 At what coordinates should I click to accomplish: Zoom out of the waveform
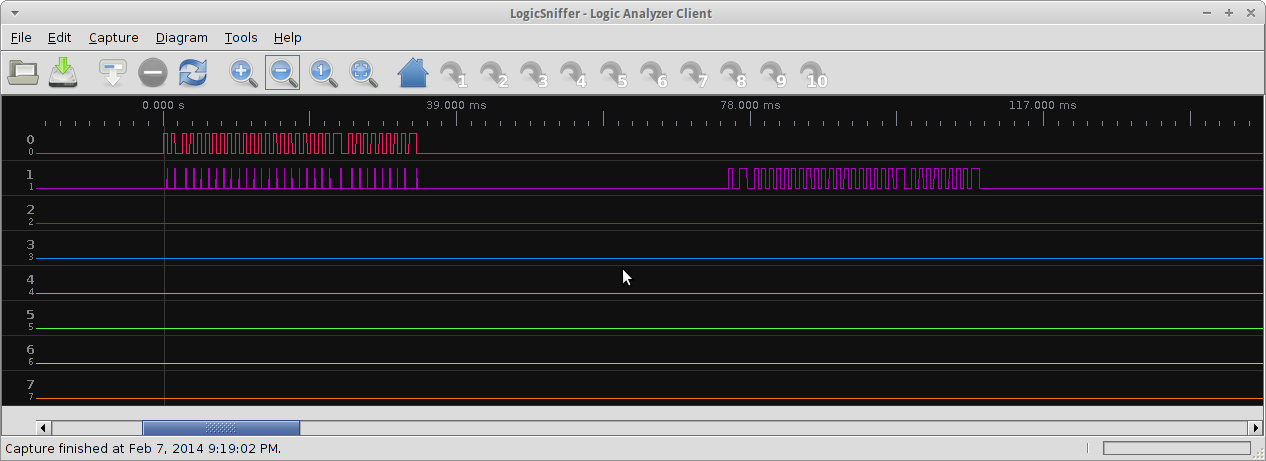[x=282, y=72]
